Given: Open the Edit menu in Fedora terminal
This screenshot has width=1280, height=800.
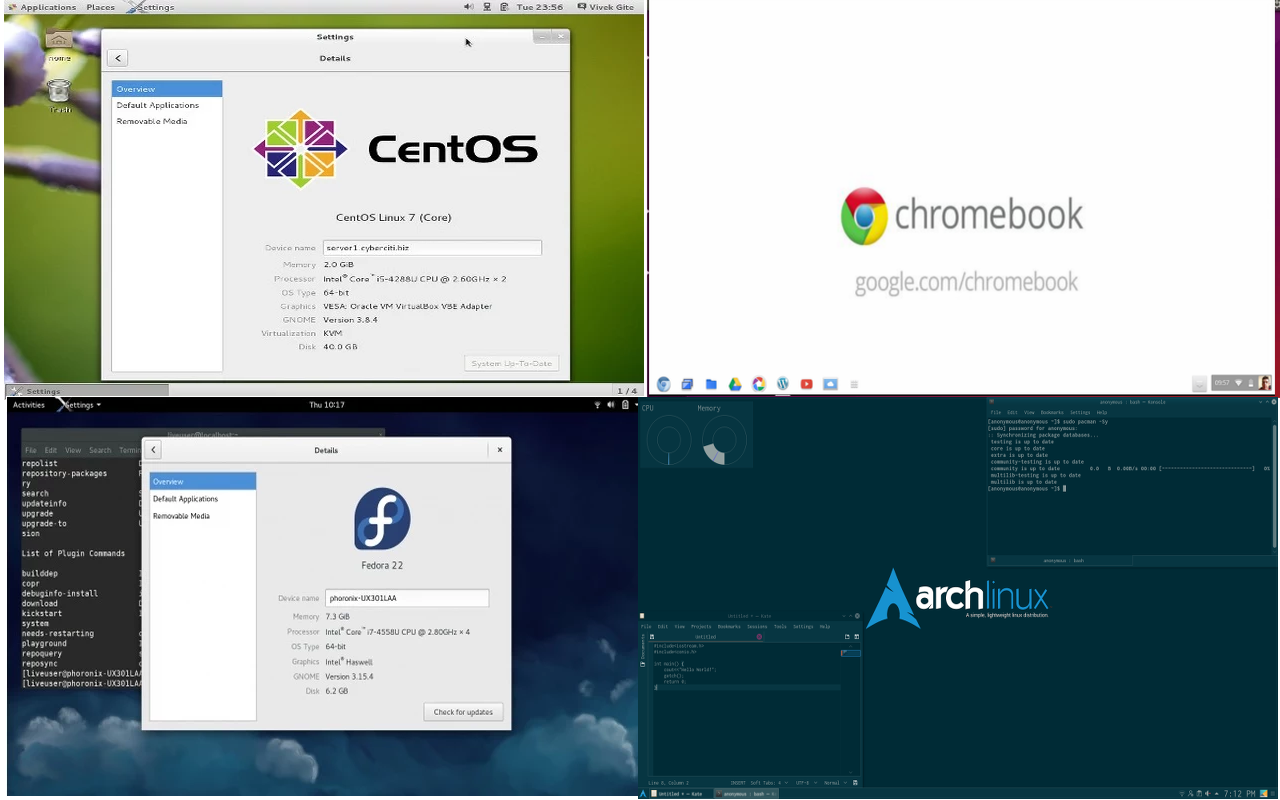Looking at the screenshot, I should pos(51,450).
